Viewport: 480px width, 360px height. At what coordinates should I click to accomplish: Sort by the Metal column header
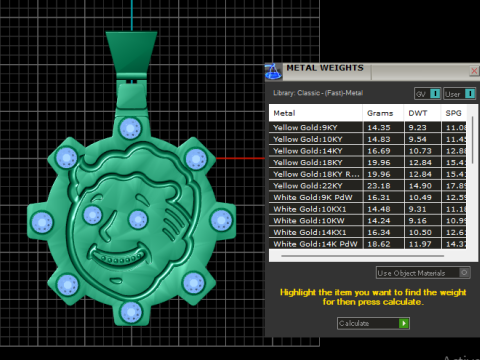pos(316,113)
